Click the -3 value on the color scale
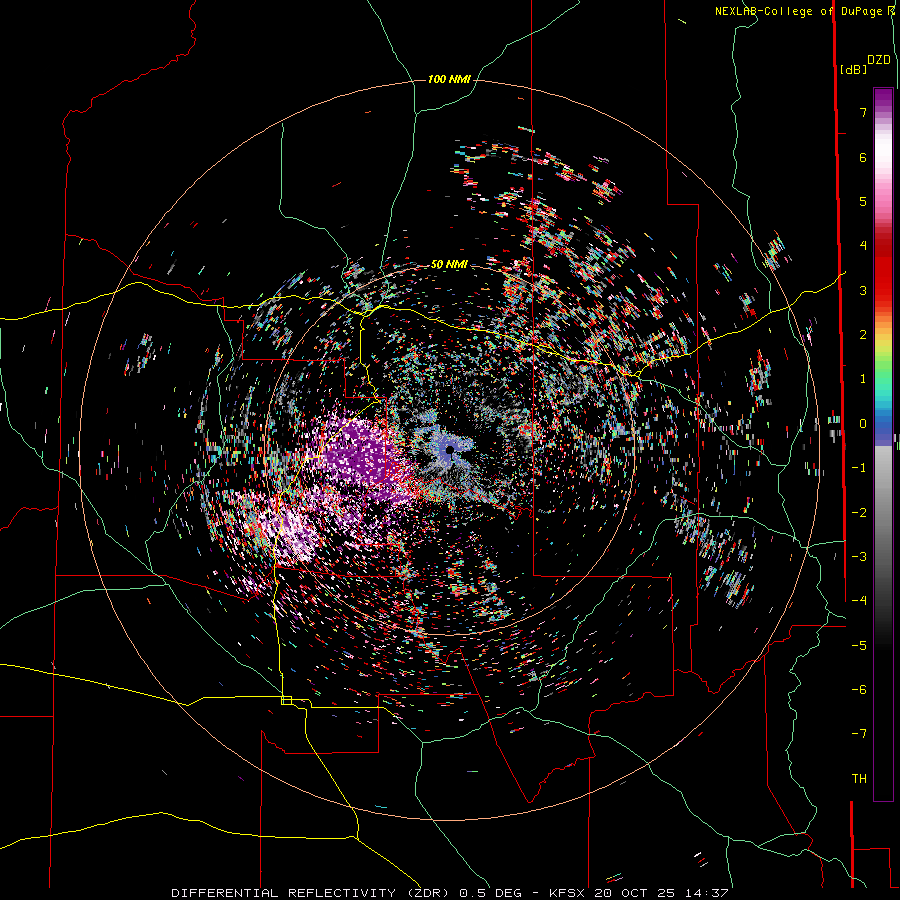 (x=859, y=557)
